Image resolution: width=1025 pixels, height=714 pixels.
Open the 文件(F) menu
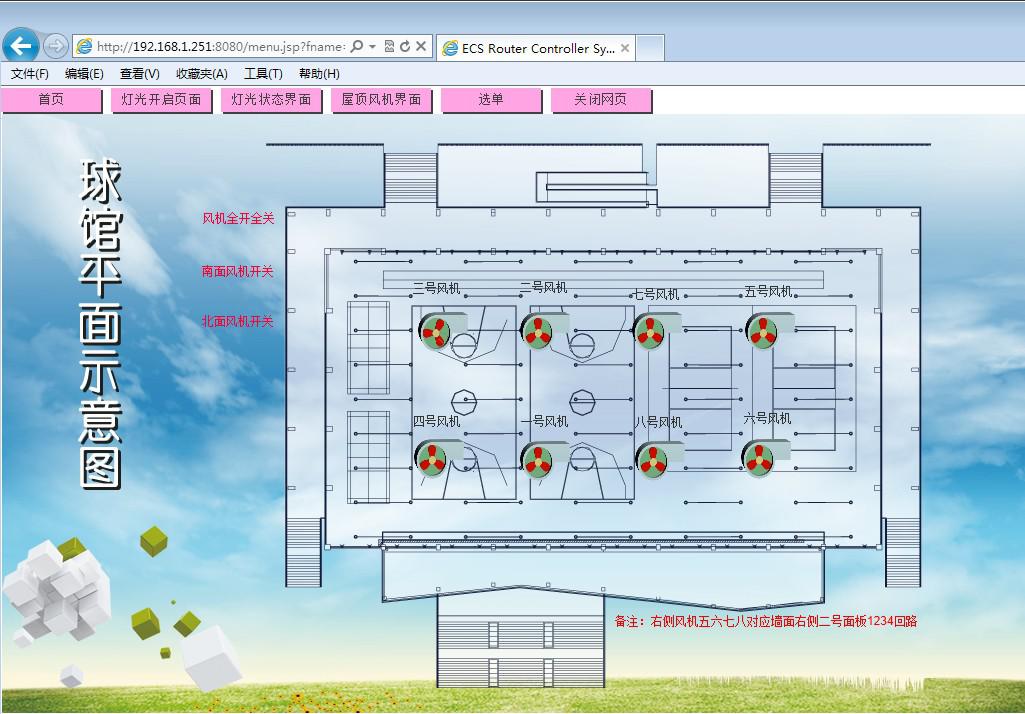(30, 74)
